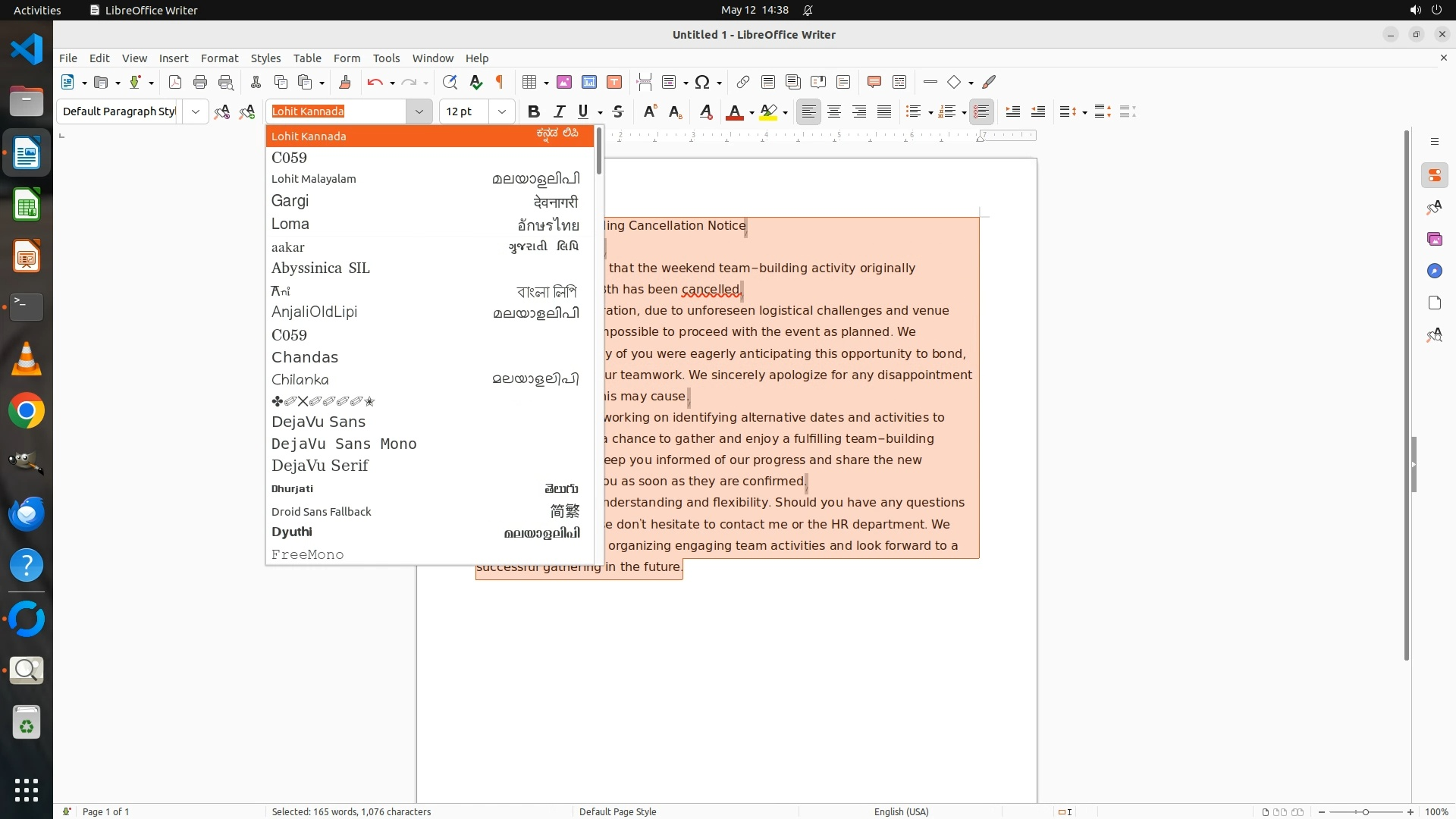Click the font color red swatch button
This screenshot has height=819, width=1456.
[734, 111]
